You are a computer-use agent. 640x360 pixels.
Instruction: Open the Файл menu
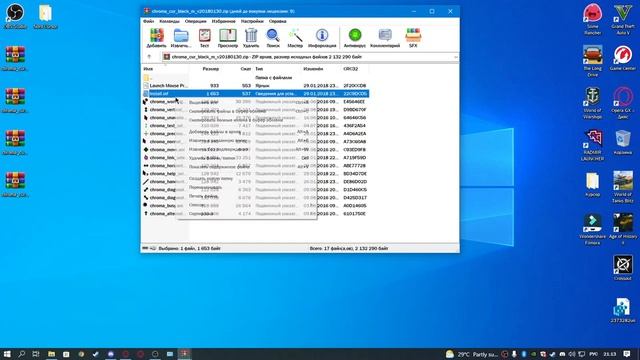149,21
